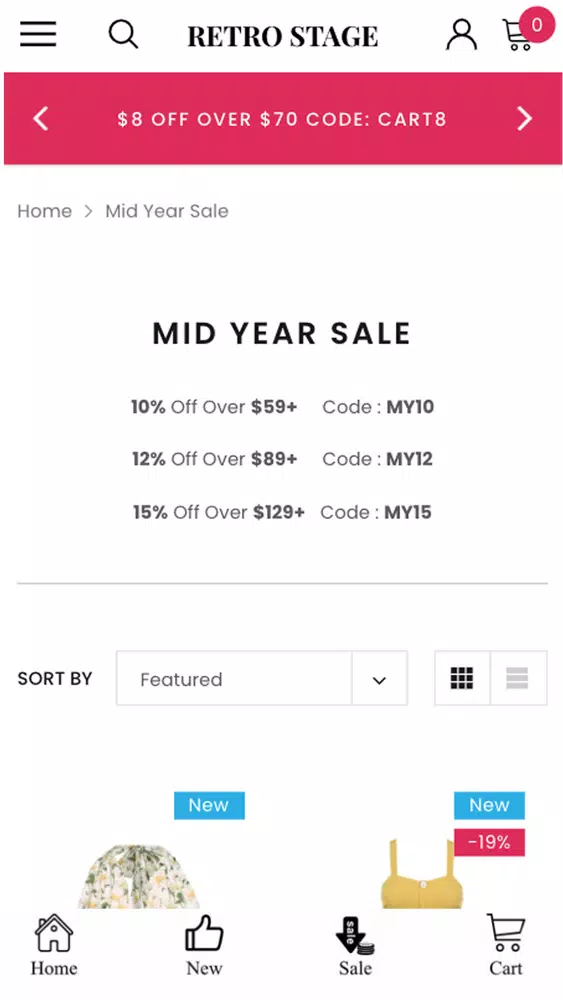Expand the Featured sort dropdown
The image size is (563, 1000).
pyautogui.click(x=261, y=678)
